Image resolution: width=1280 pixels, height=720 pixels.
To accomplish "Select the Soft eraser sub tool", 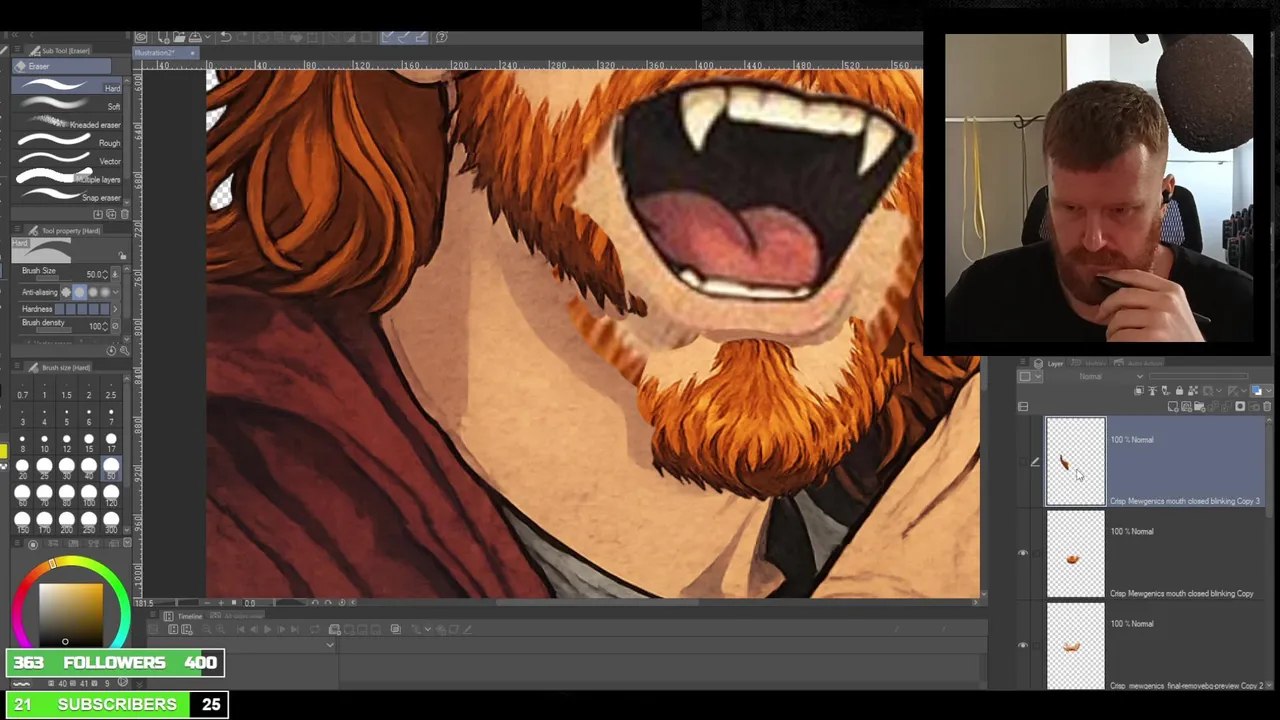I will tap(67, 105).
